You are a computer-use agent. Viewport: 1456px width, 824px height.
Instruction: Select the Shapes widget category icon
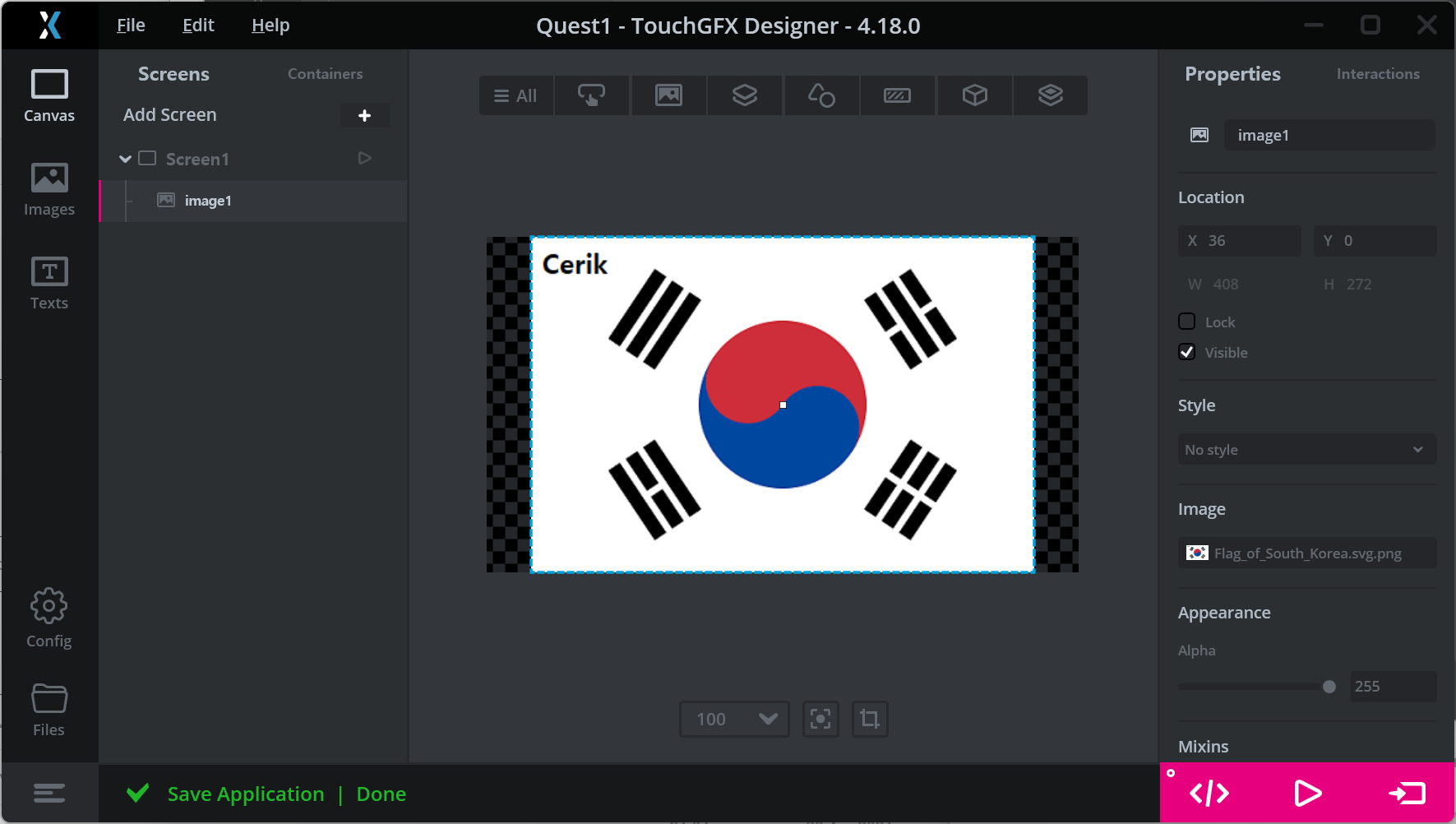point(820,95)
